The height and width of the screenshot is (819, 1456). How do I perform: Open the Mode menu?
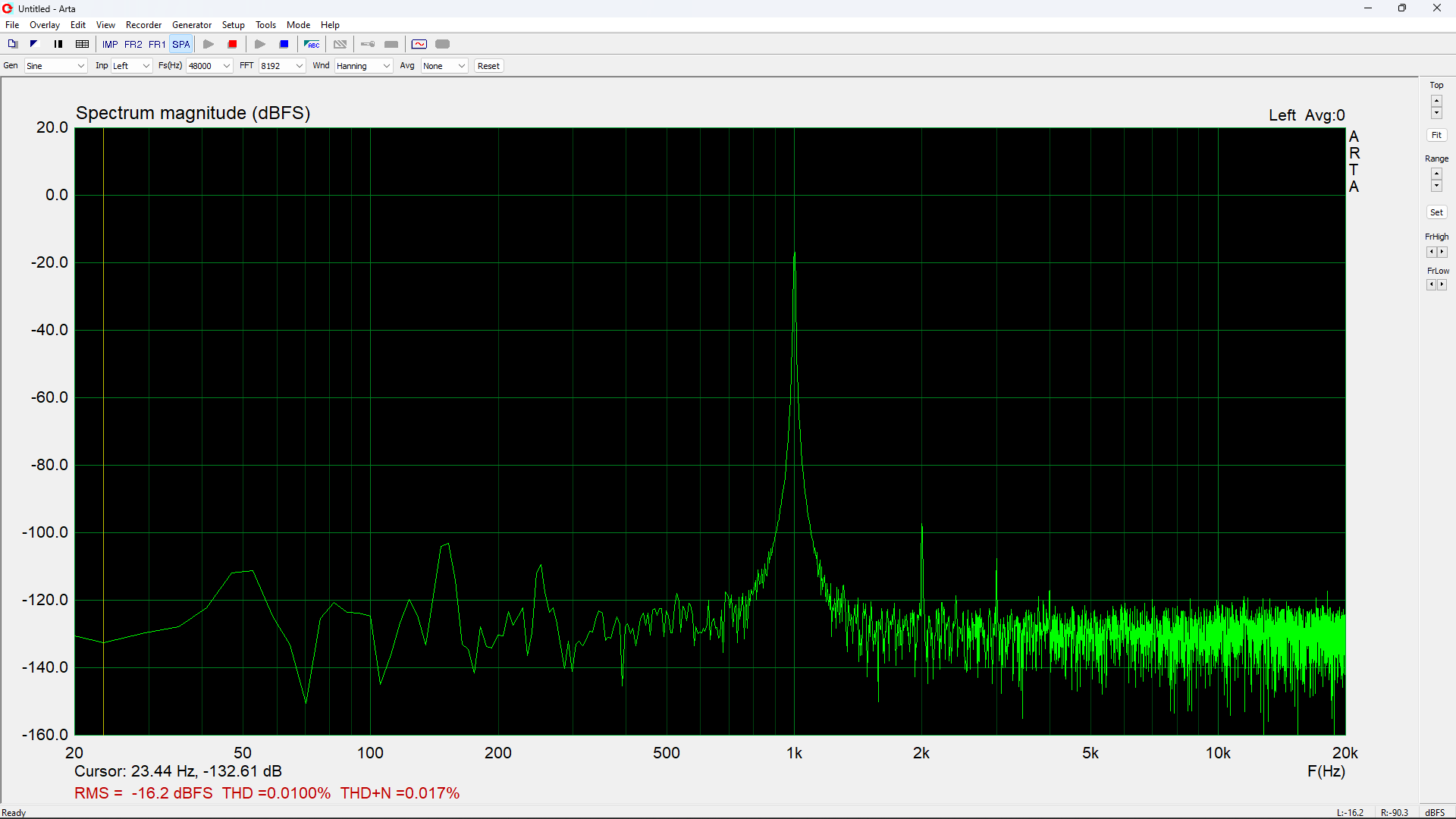click(299, 25)
